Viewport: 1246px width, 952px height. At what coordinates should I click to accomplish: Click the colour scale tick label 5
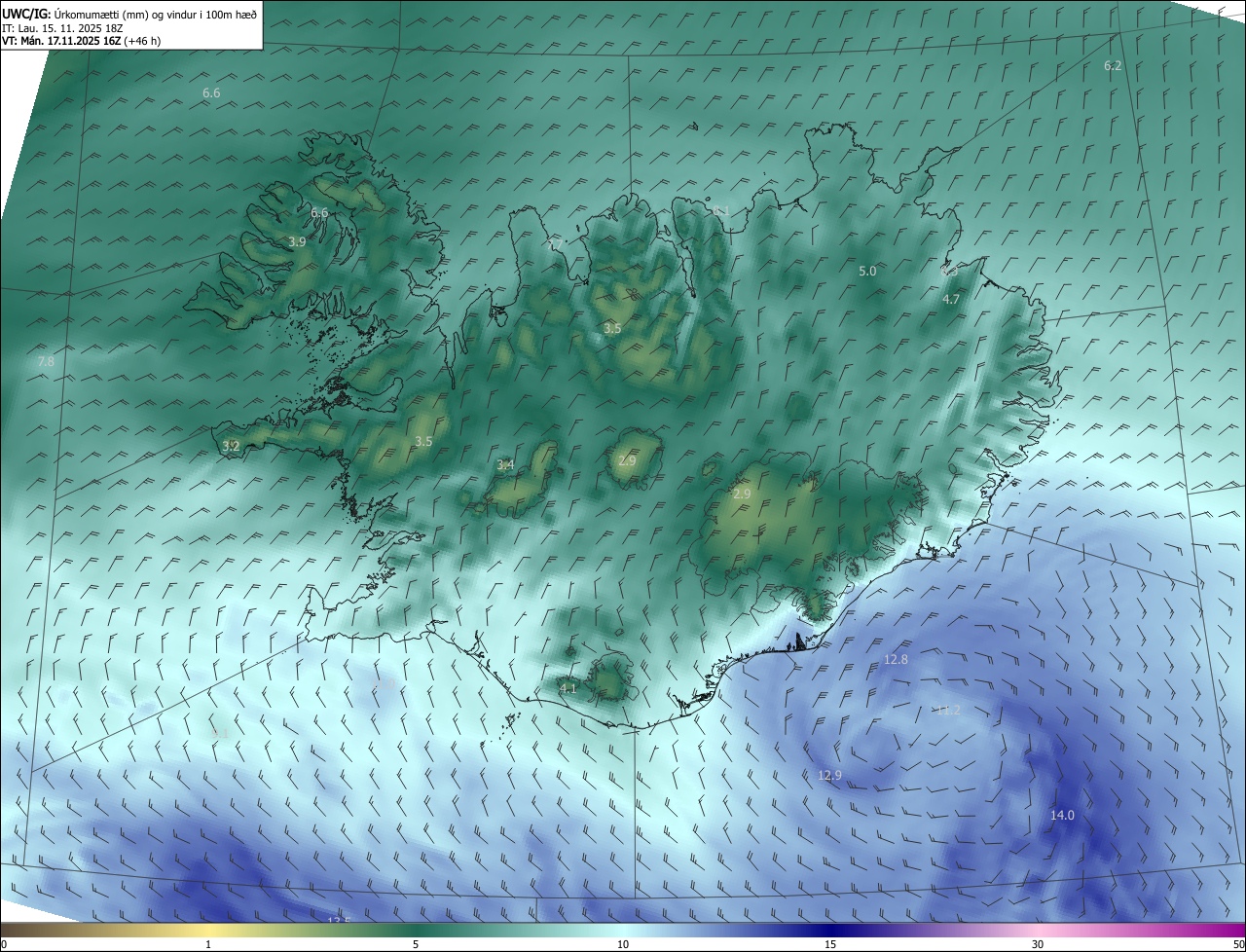point(416,945)
